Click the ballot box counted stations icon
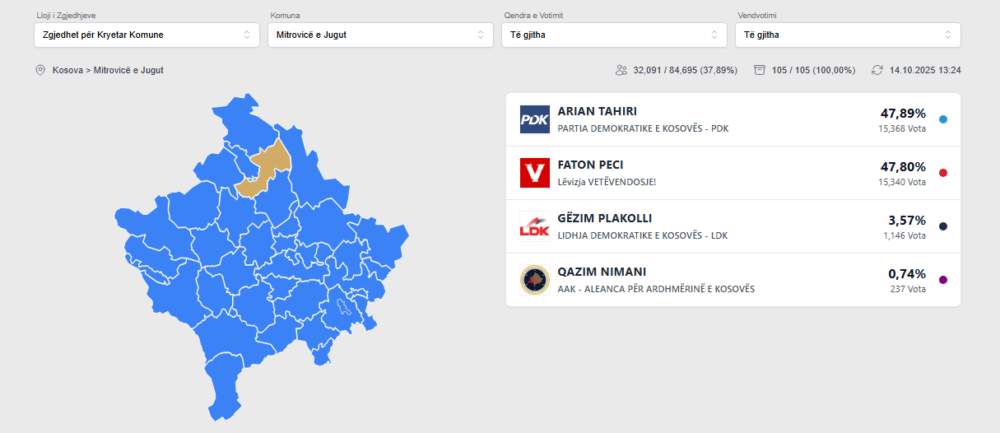 tap(760, 70)
